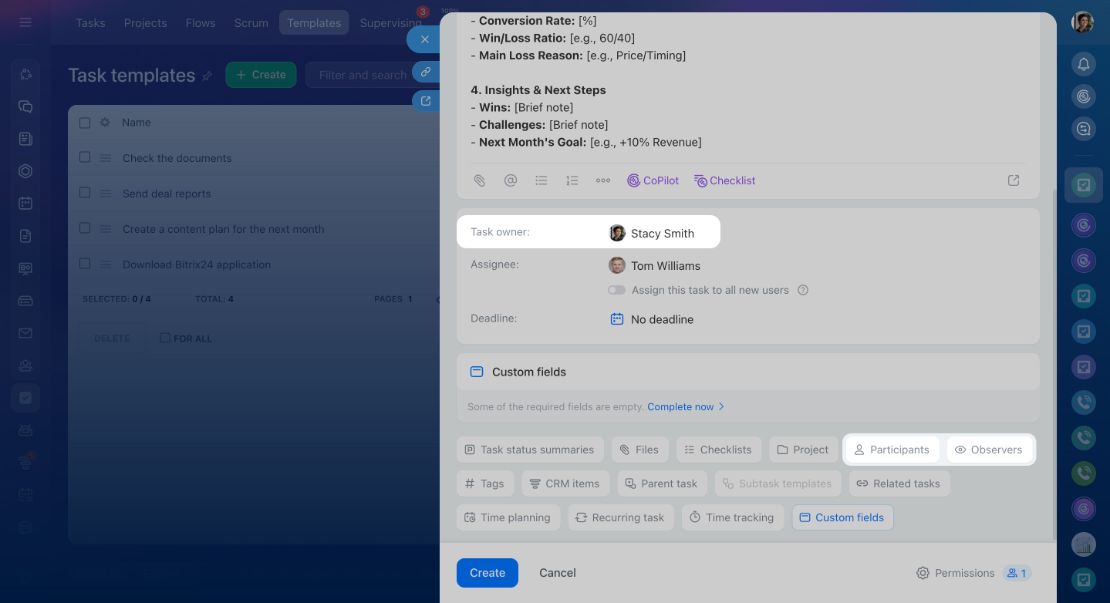Viewport: 1110px width, 603px height.
Task: Select the Send deal reports checkbox
Action: [85, 193]
